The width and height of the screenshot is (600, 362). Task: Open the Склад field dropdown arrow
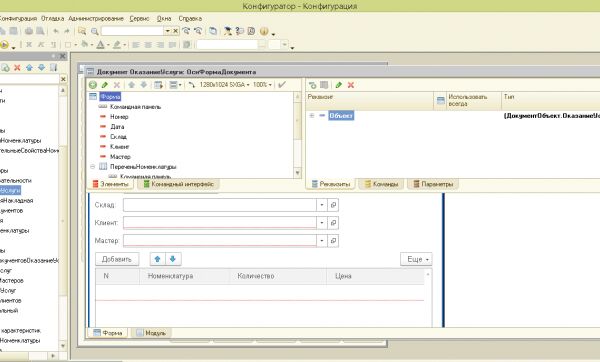coord(322,205)
